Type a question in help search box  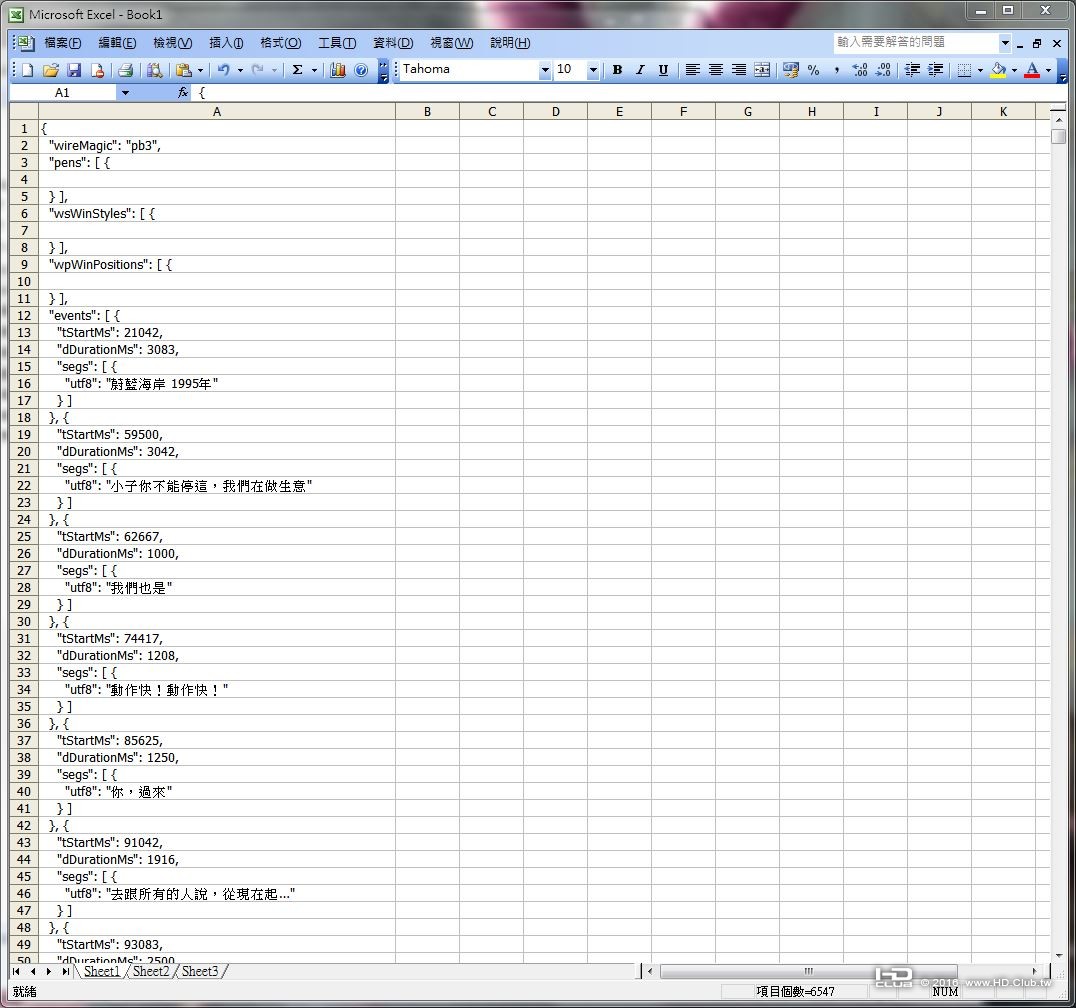[916, 43]
